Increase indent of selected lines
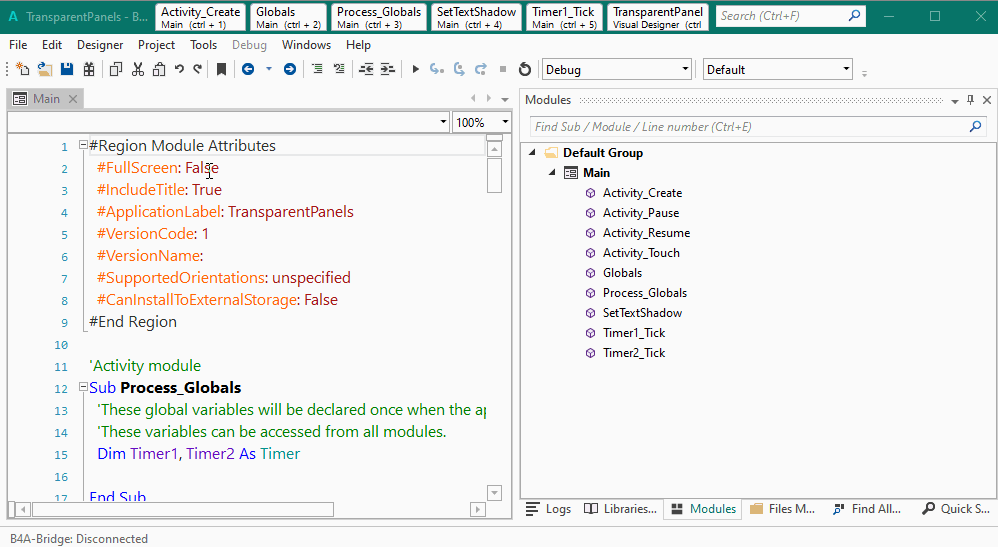The image size is (998, 547). (x=388, y=69)
